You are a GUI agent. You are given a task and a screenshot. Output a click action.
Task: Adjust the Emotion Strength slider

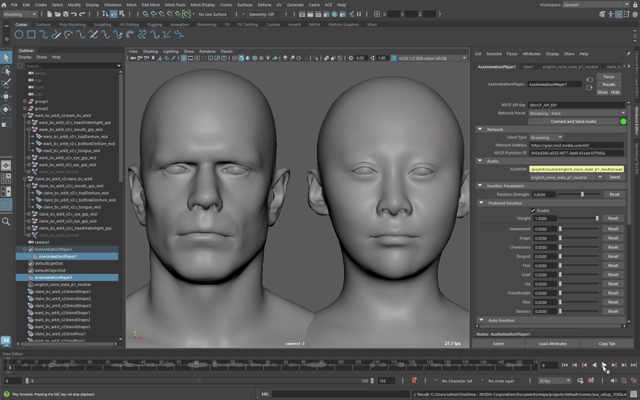tap(580, 193)
